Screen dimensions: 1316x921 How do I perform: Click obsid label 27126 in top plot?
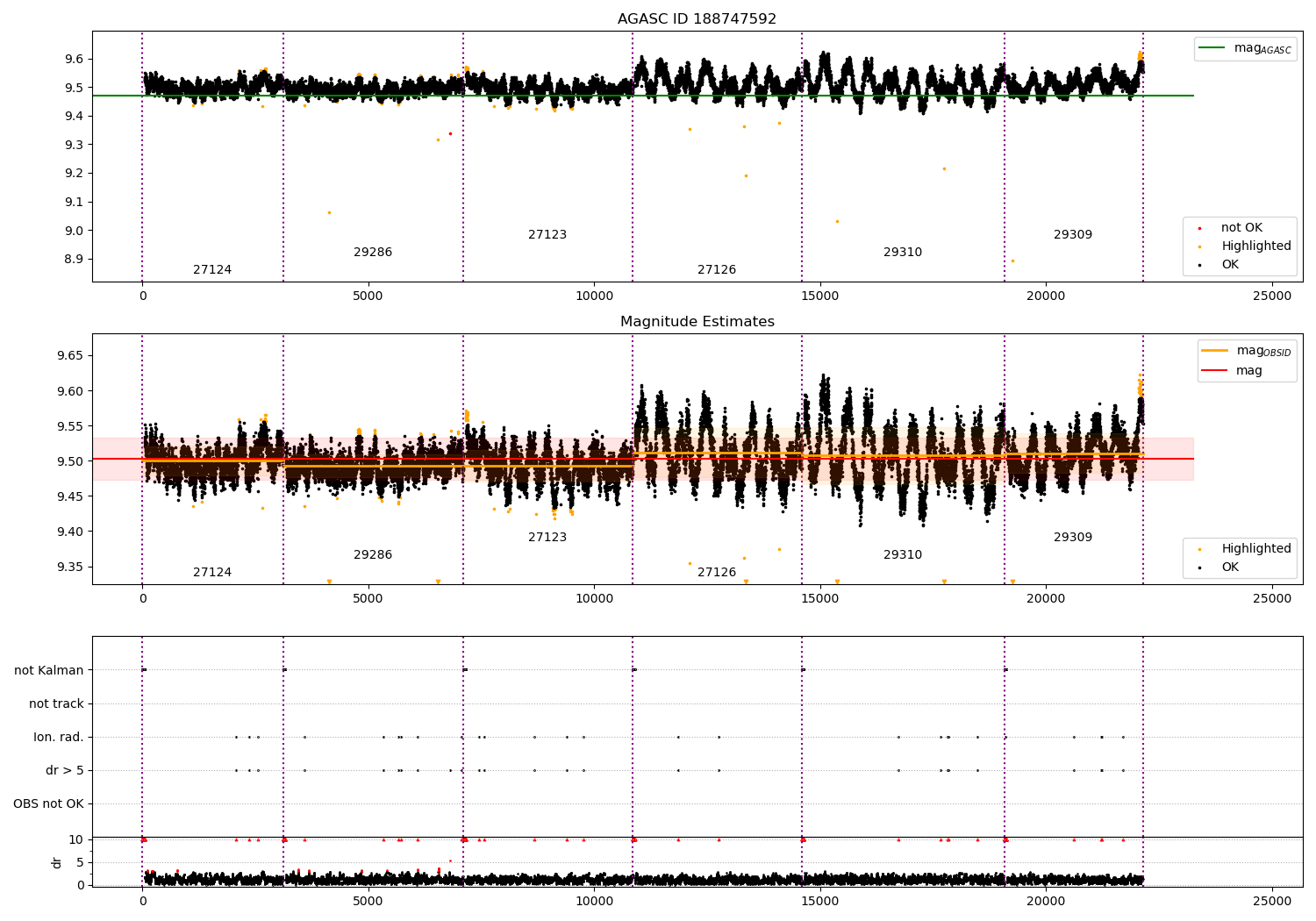click(717, 269)
